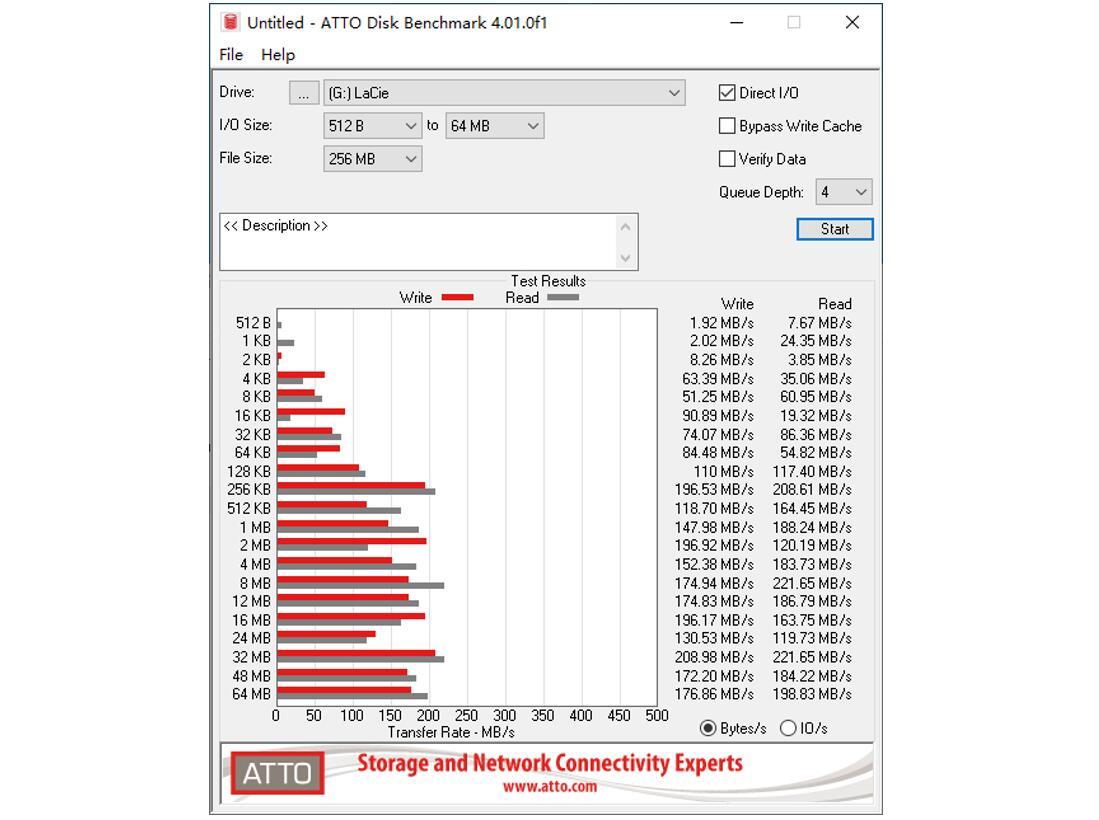Click the 'Test Results' group title

(548, 281)
